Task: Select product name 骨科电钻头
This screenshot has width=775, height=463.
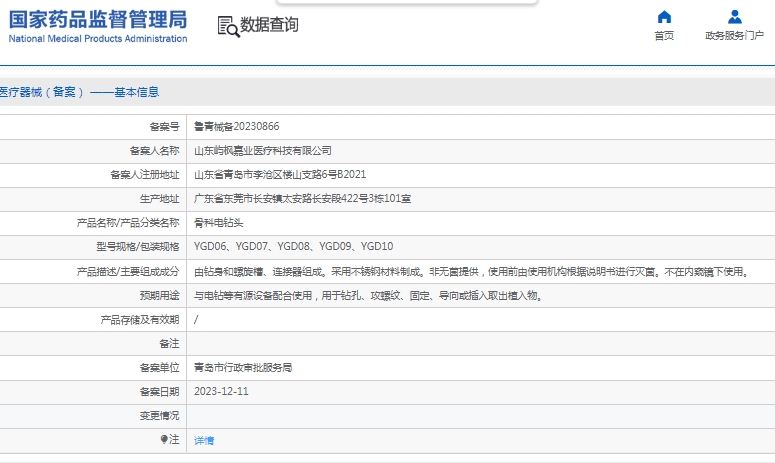Action: [218, 223]
